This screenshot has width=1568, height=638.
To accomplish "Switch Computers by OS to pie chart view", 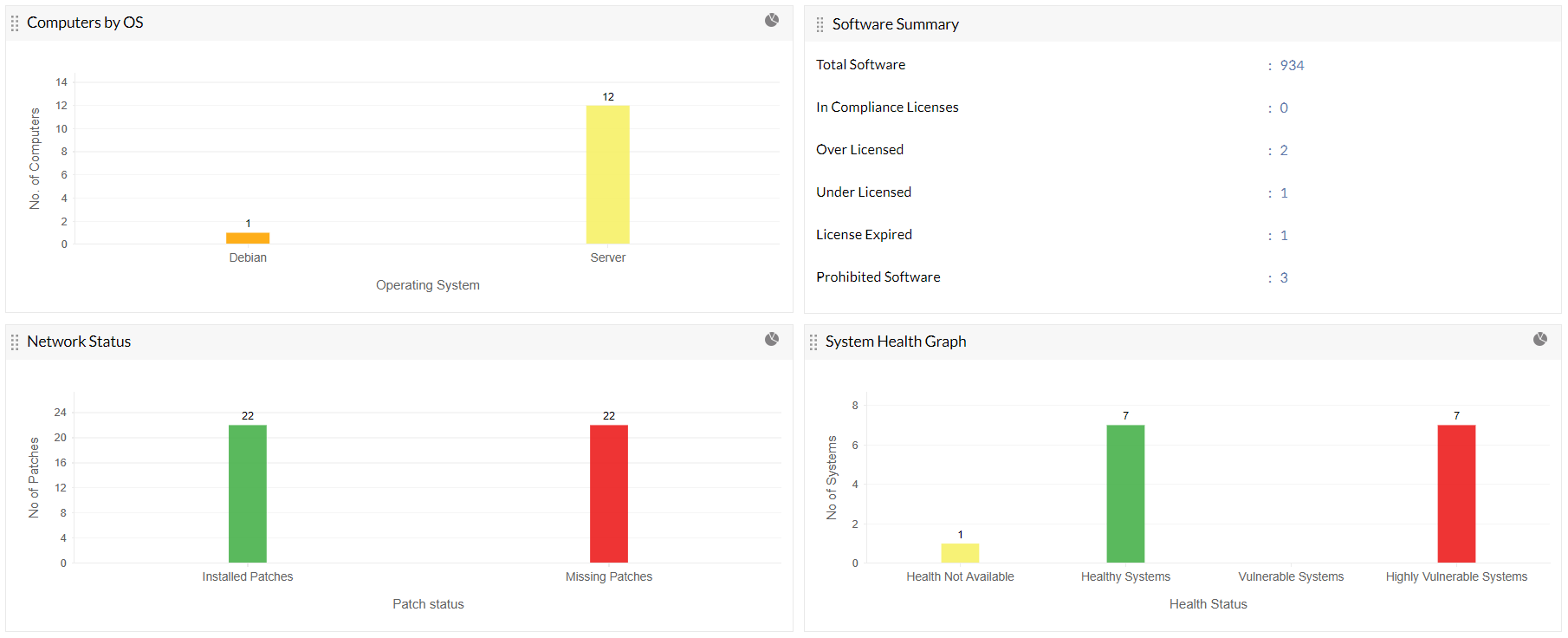I will tap(771, 20).
